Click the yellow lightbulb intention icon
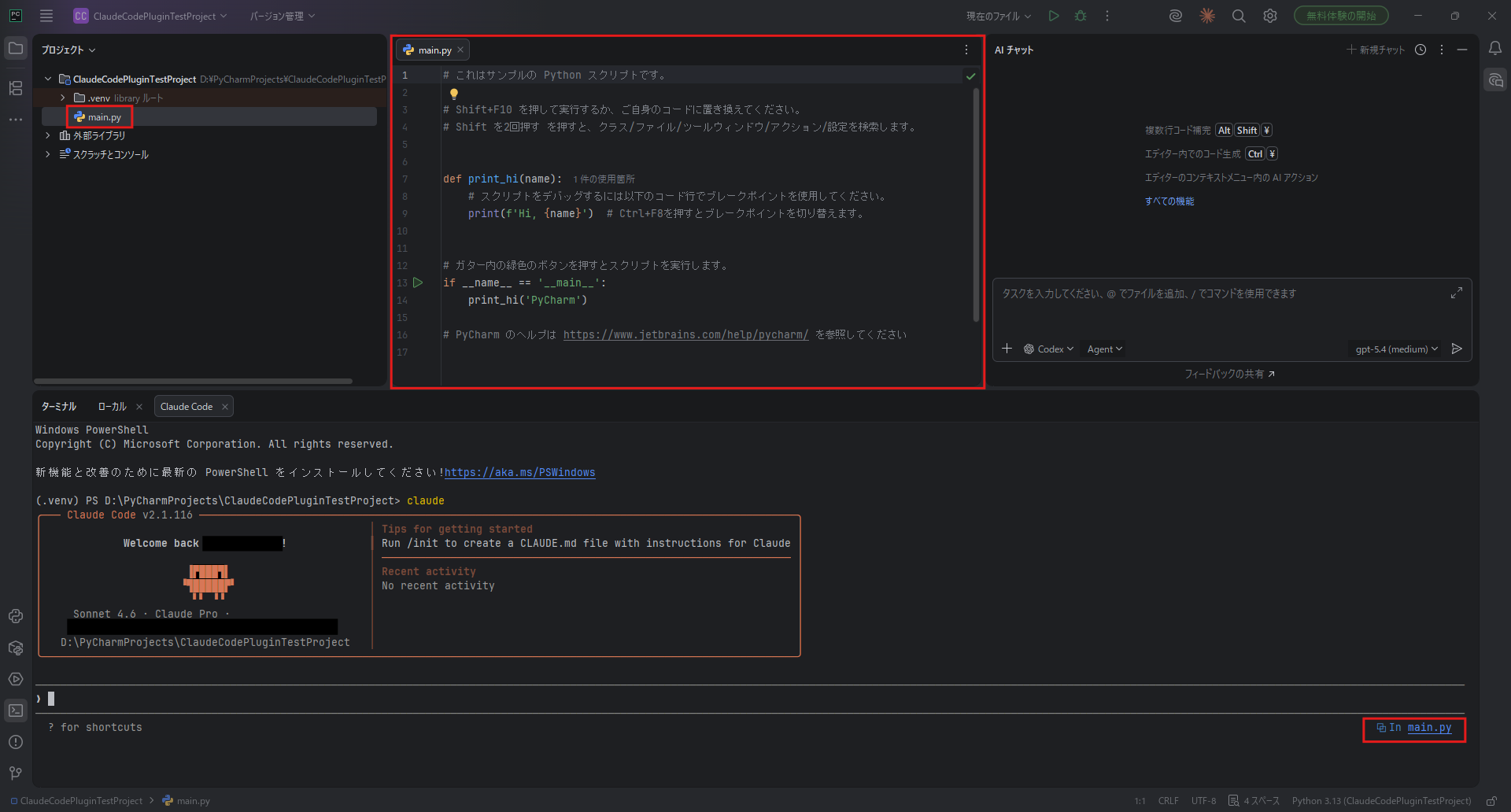This screenshot has width=1511, height=812. (x=454, y=94)
